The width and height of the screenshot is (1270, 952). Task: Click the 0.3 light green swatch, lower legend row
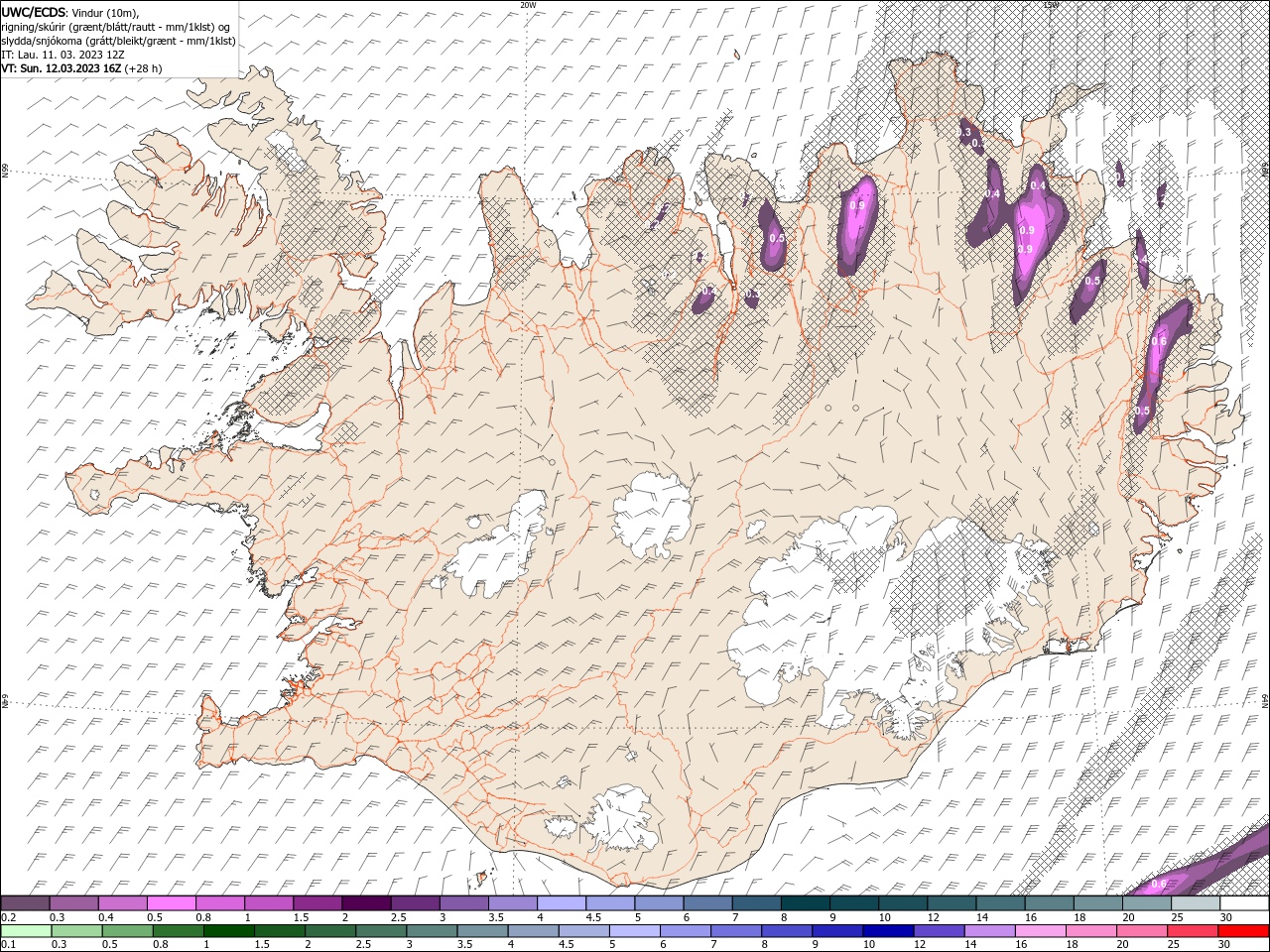pos(76,930)
